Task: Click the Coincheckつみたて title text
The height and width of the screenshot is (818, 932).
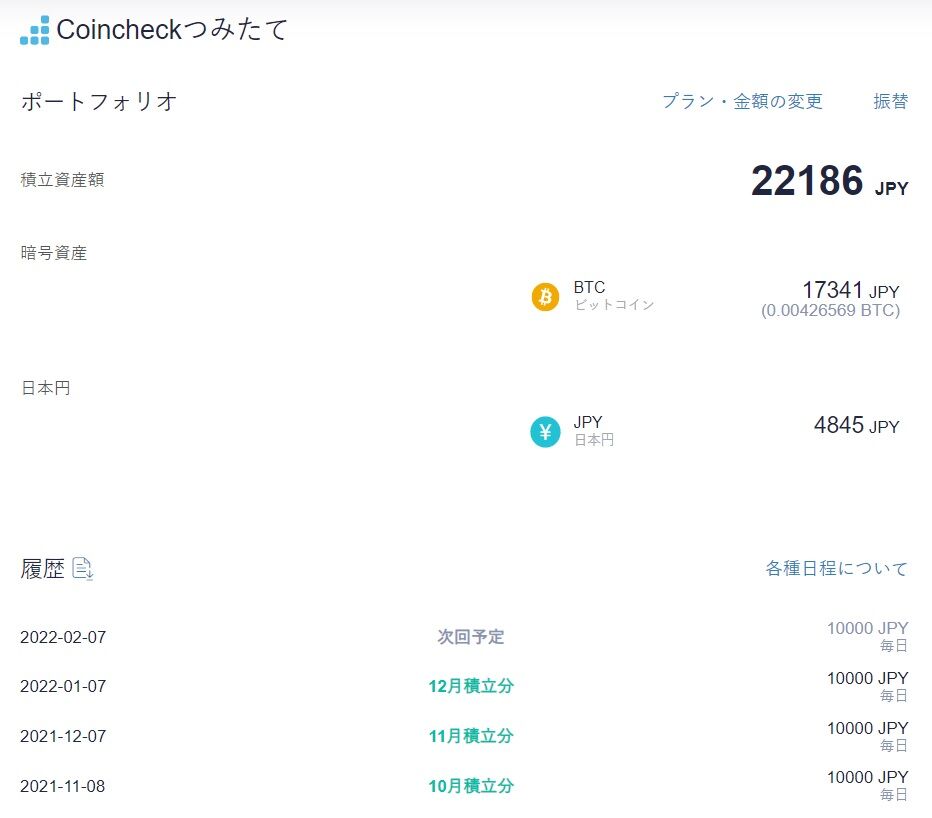Action: (172, 30)
